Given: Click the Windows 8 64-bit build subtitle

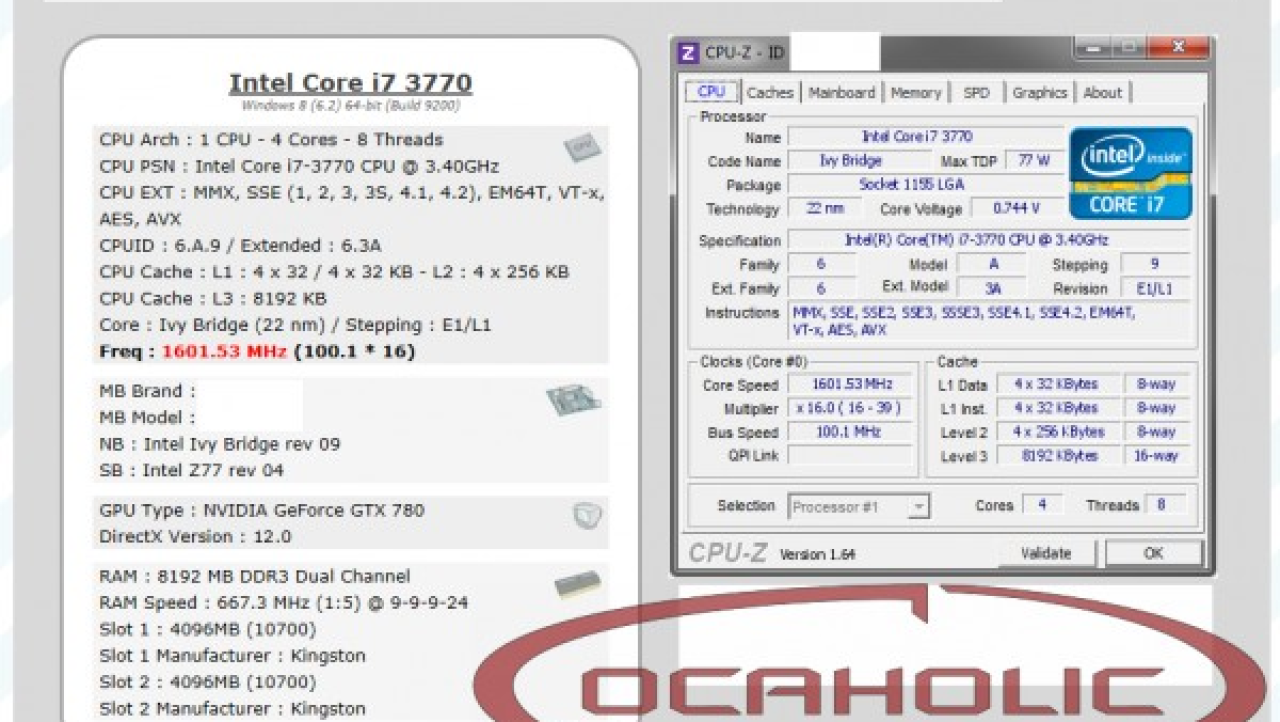Looking at the screenshot, I should (x=350, y=106).
